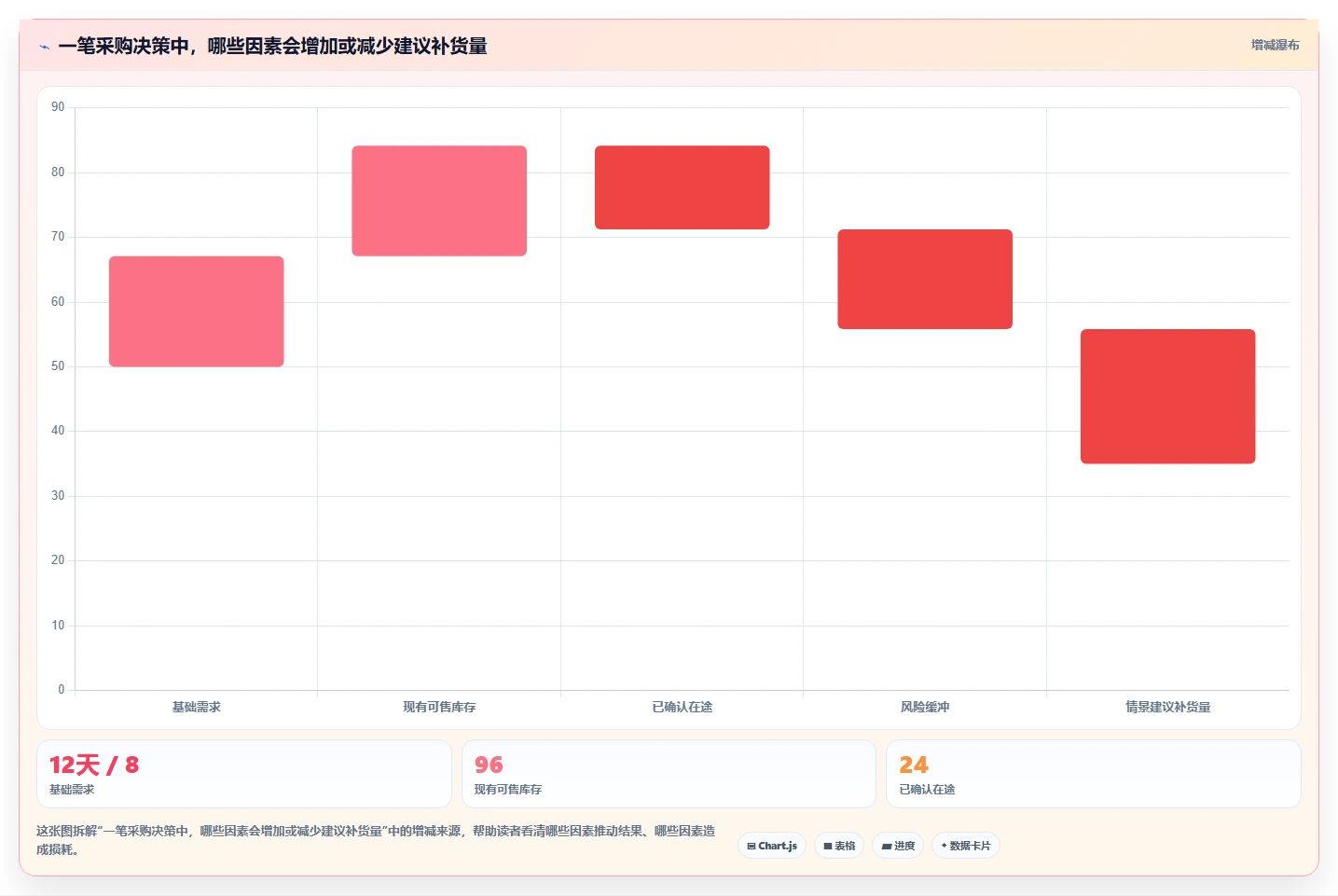Click the 情景建议补货量 x-axis label
This screenshot has height=896, width=1338.
tap(1167, 707)
